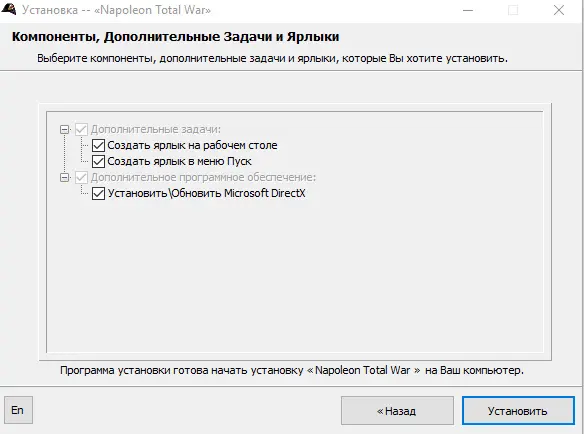Start installation with the «Установить» button
The height and width of the screenshot is (434, 584).
point(518,411)
